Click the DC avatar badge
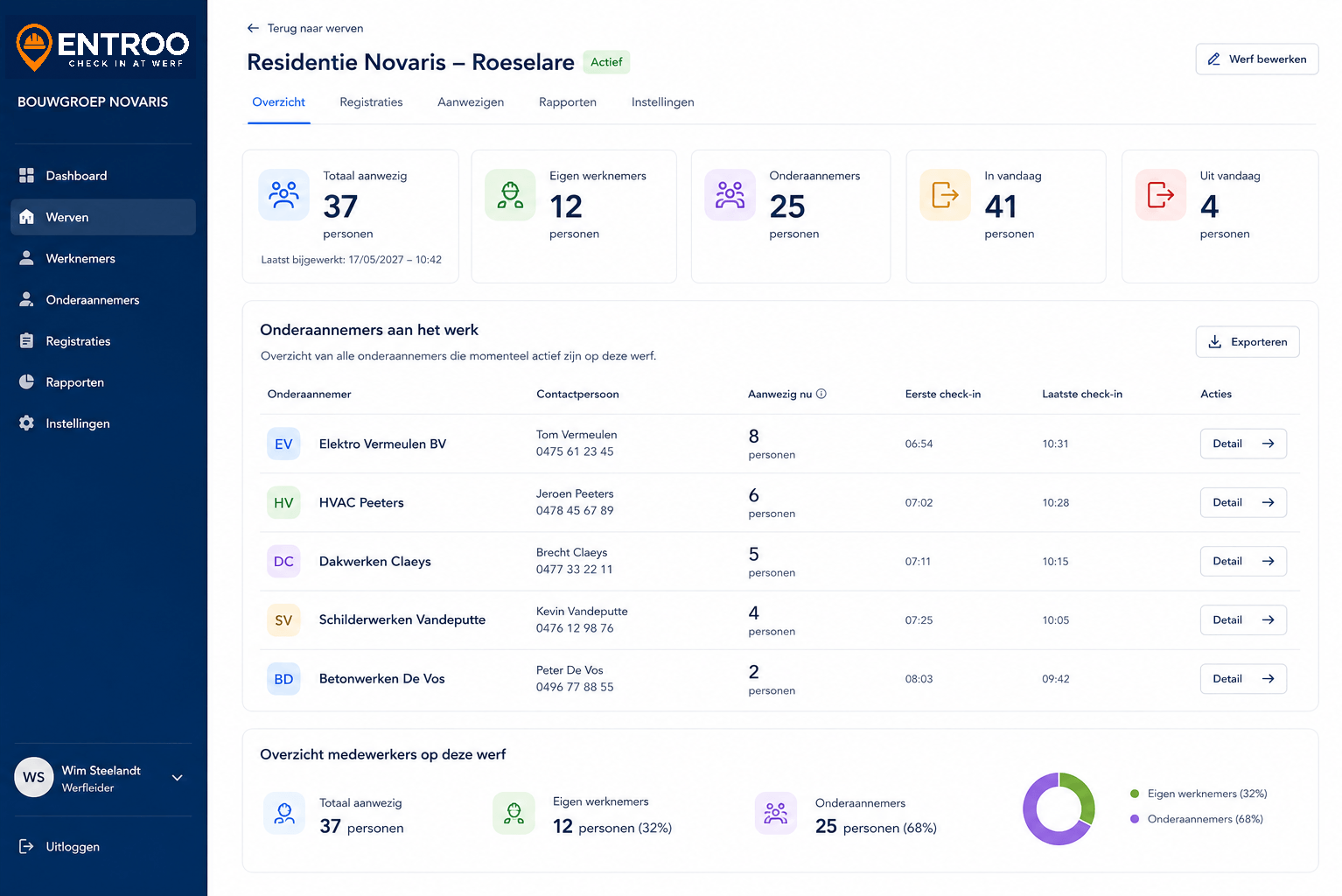This screenshot has width=1342, height=896. (x=283, y=561)
